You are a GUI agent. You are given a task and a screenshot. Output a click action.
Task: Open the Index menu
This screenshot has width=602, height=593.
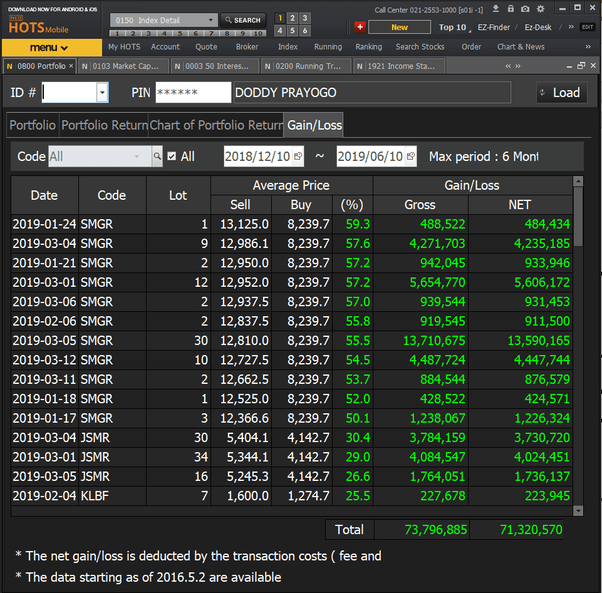point(288,47)
